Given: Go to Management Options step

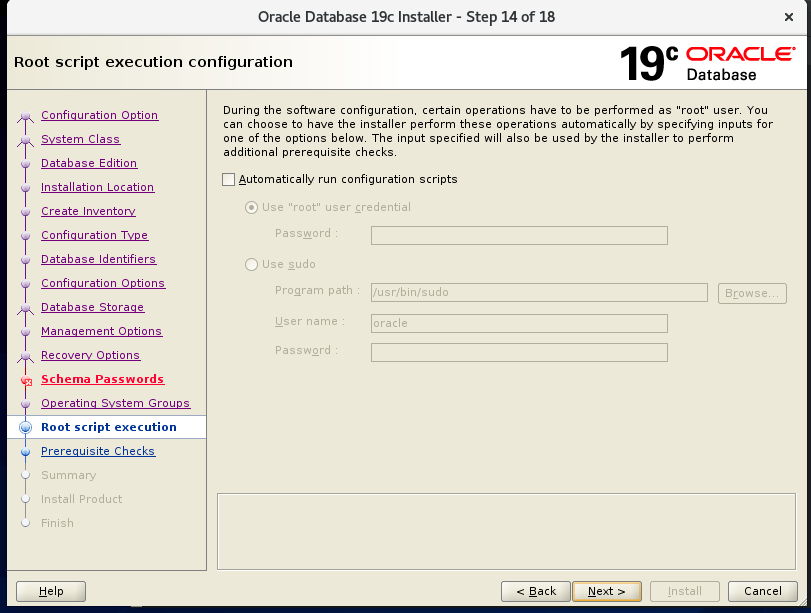Looking at the screenshot, I should (101, 331).
